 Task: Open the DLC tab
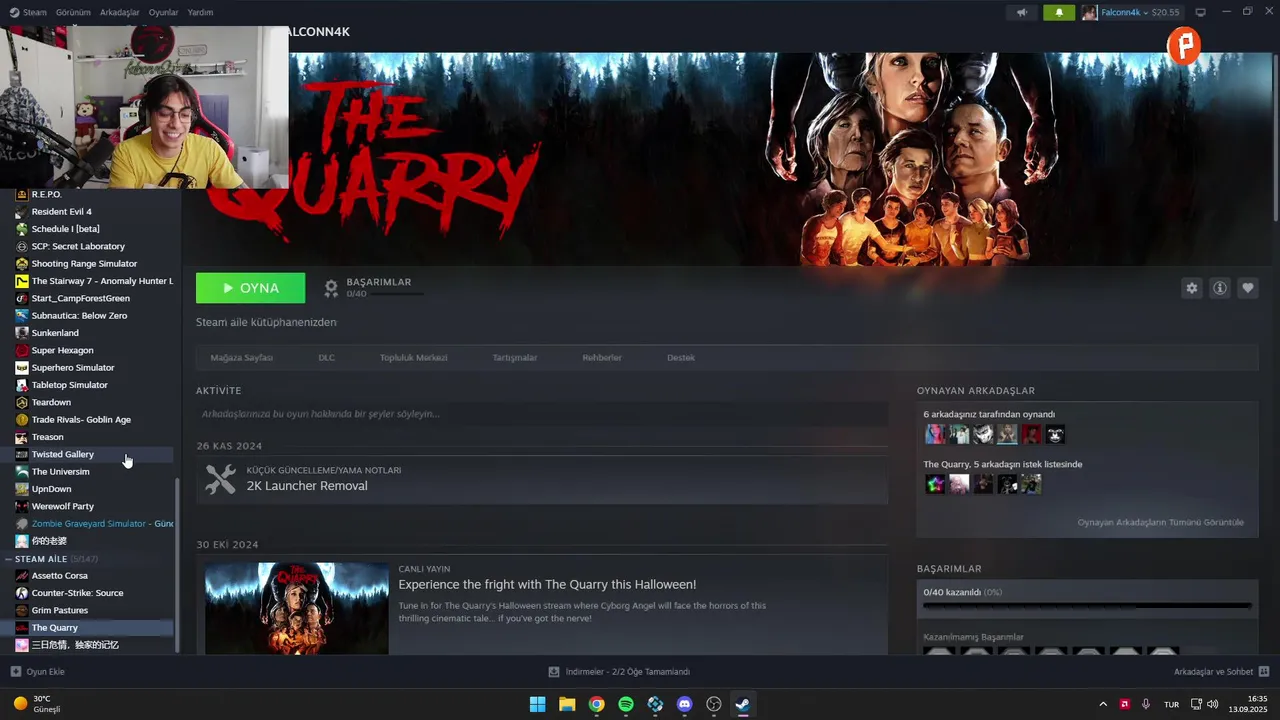(326, 357)
